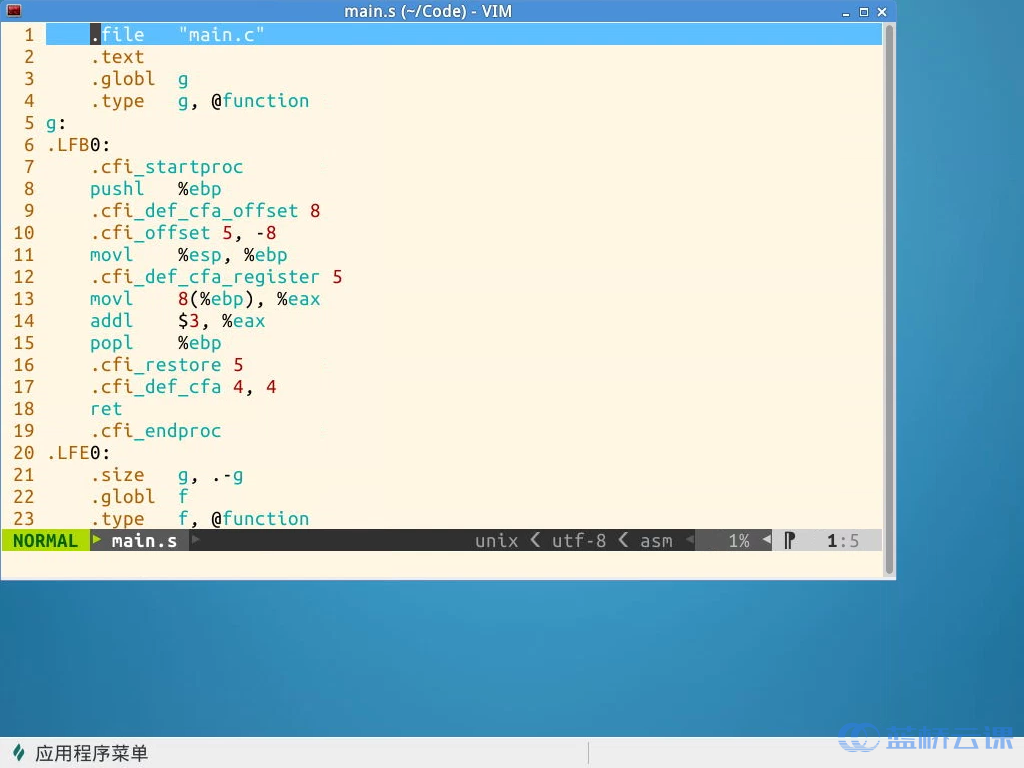Click the 1% position indicator
This screenshot has height=768, width=1024.
click(x=738, y=541)
